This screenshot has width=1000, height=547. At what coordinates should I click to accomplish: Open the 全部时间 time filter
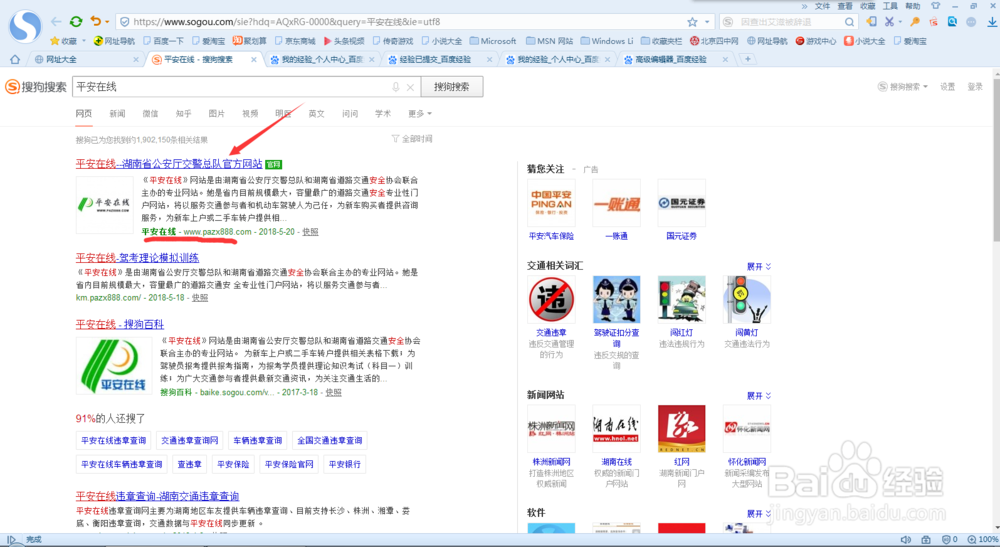412,138
